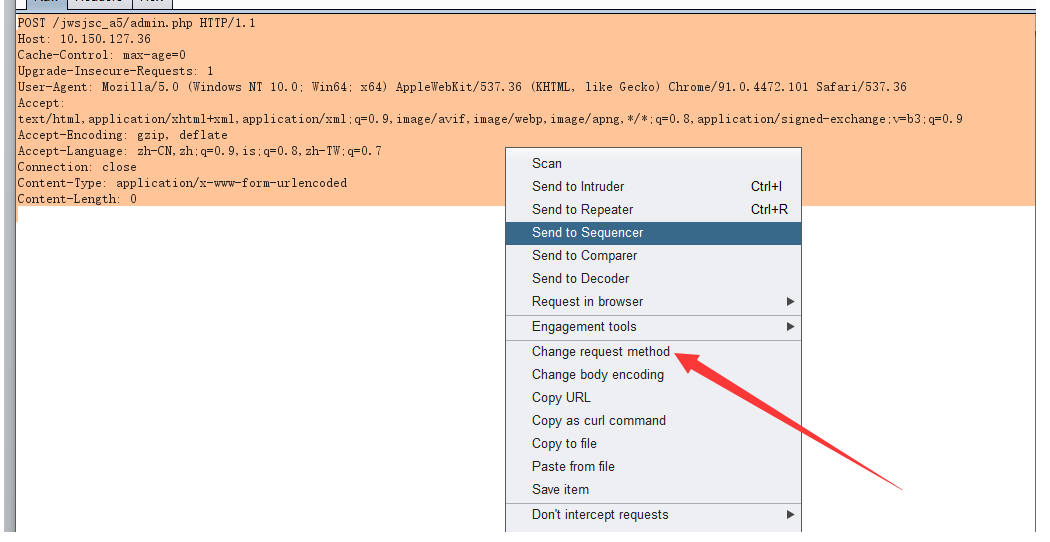Viewport: 1050px width, 542px height.
Task: Select Copy as curl command
Action: pyautogui.click(x=598, y=420)
